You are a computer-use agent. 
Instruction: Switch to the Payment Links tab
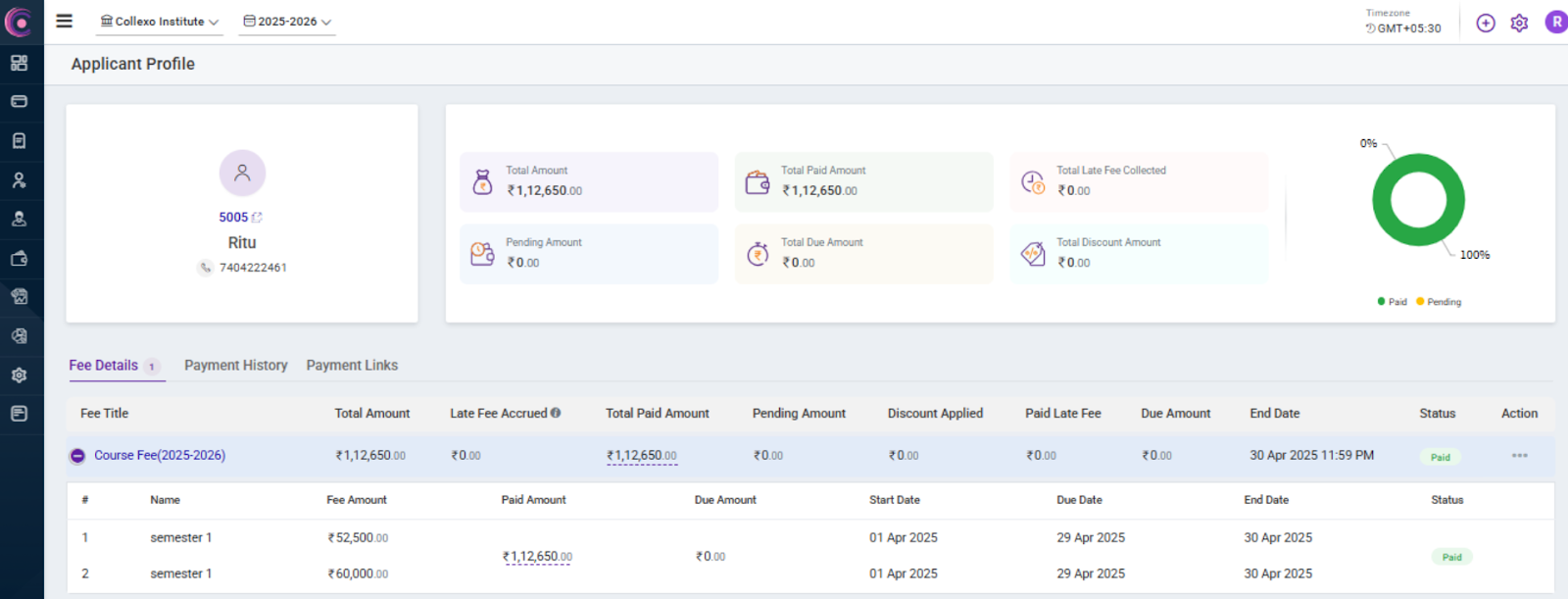352,365
